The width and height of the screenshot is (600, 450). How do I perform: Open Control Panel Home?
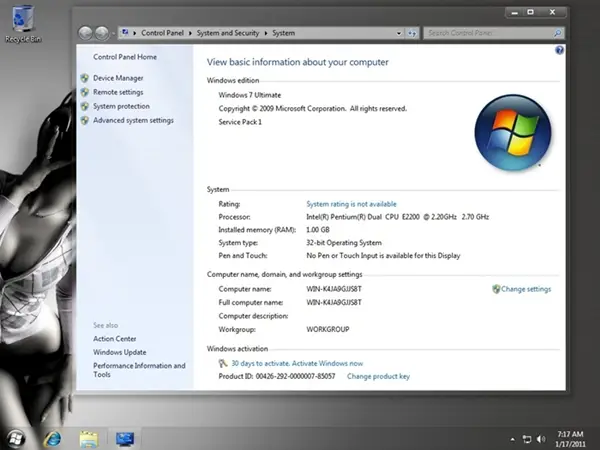[125, 57]
